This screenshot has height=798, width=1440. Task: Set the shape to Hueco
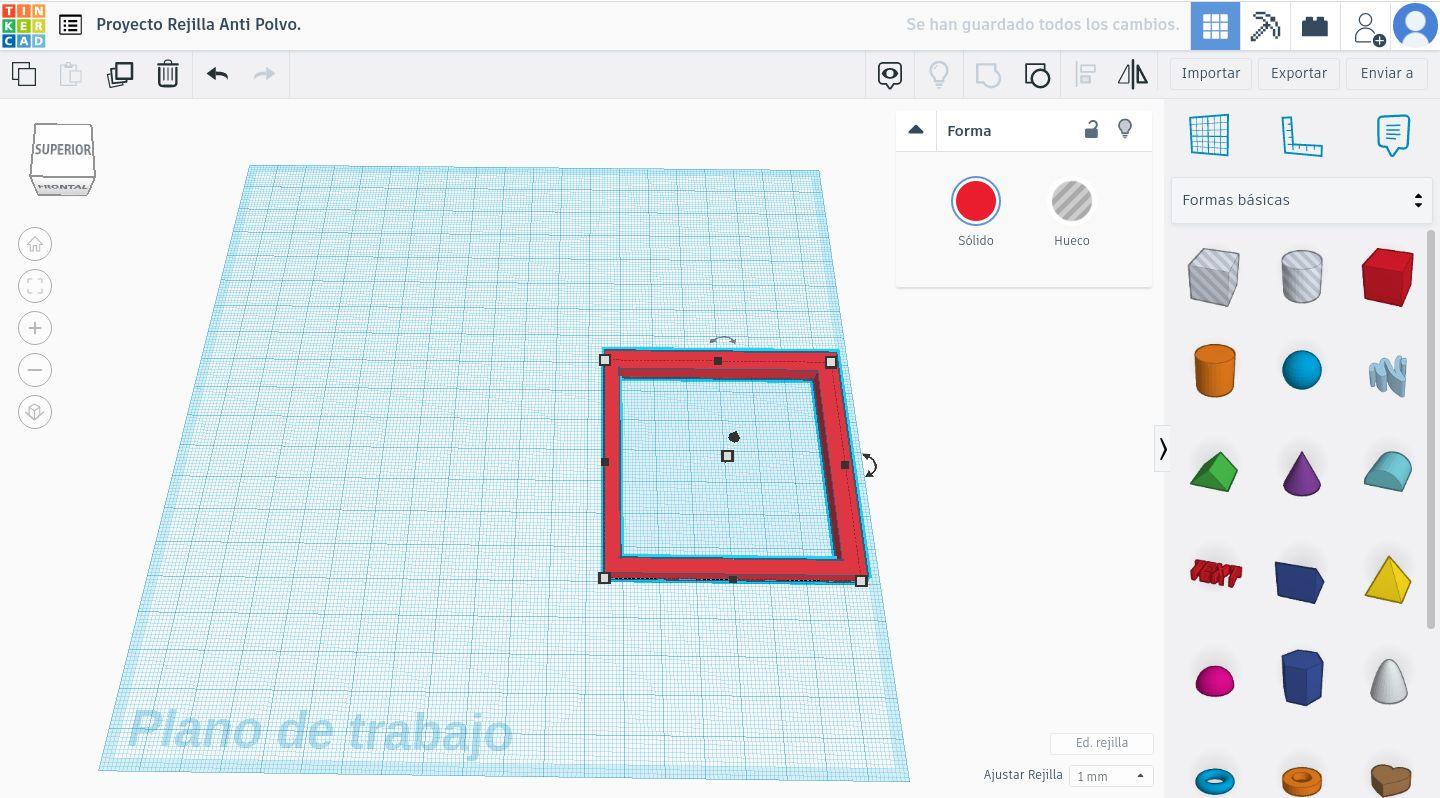click(1071, 201)
